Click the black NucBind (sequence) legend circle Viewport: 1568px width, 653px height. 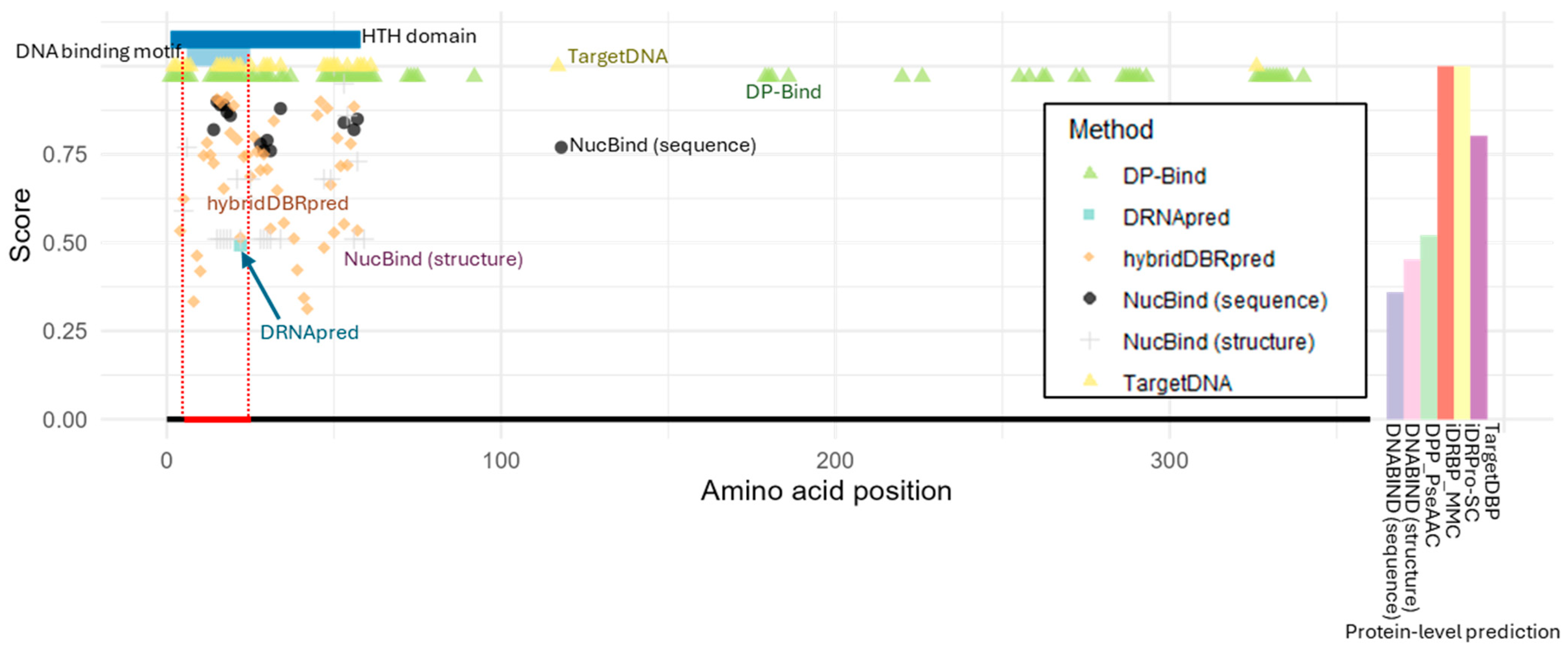point(1090,299)
